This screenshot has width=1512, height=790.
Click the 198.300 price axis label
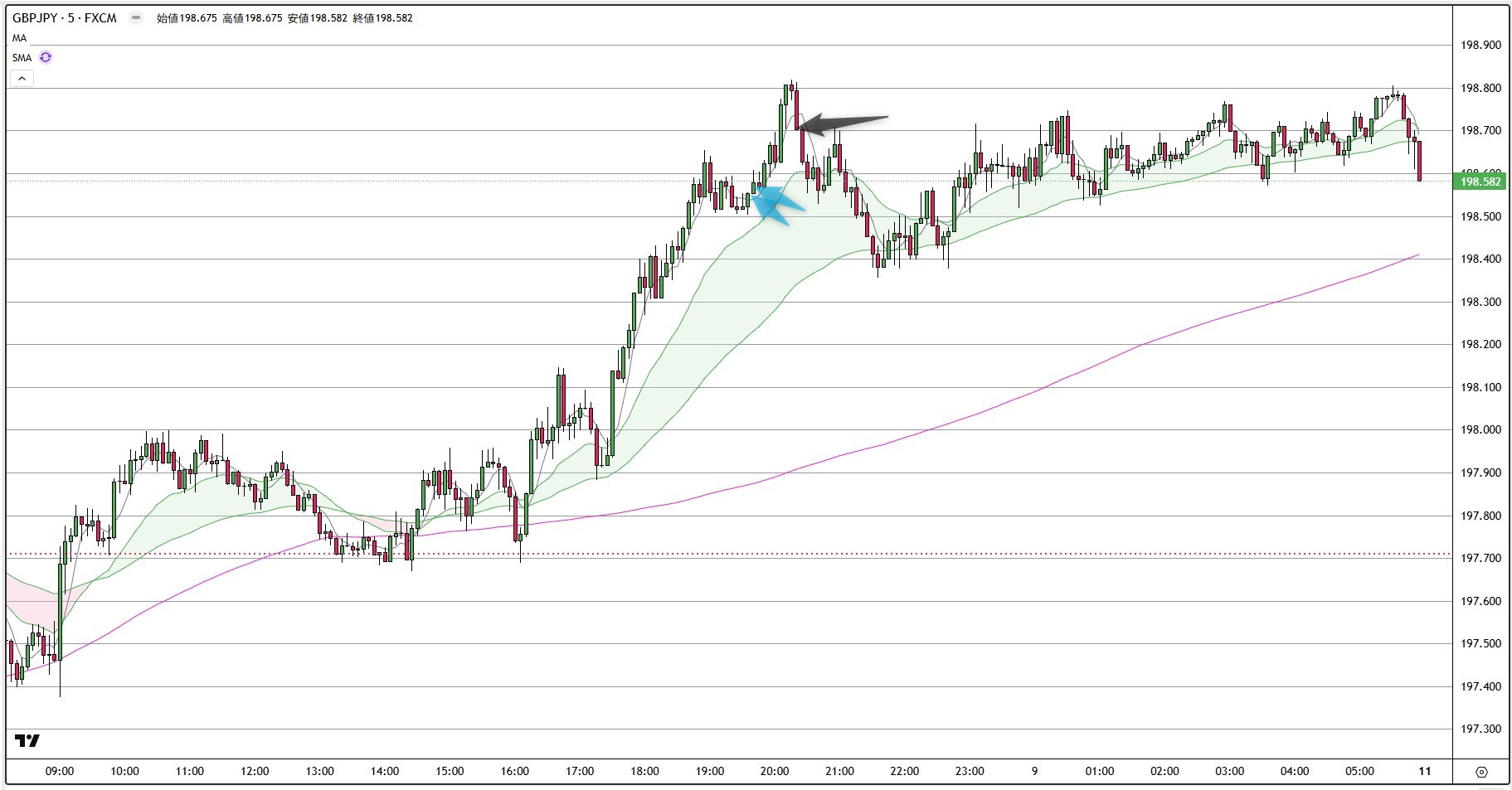tap(1480, 302)
